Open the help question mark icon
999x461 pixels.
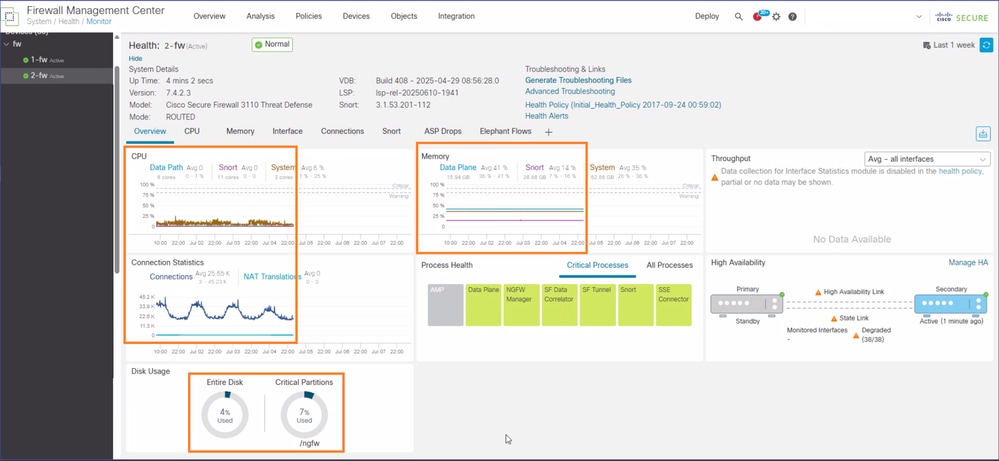pos(793,17)
